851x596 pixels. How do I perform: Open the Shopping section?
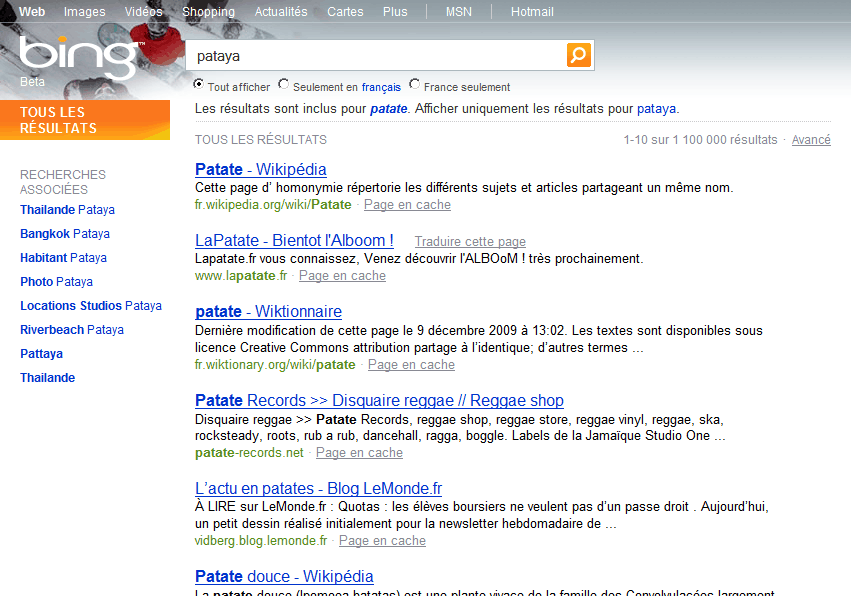click(208, 11)
